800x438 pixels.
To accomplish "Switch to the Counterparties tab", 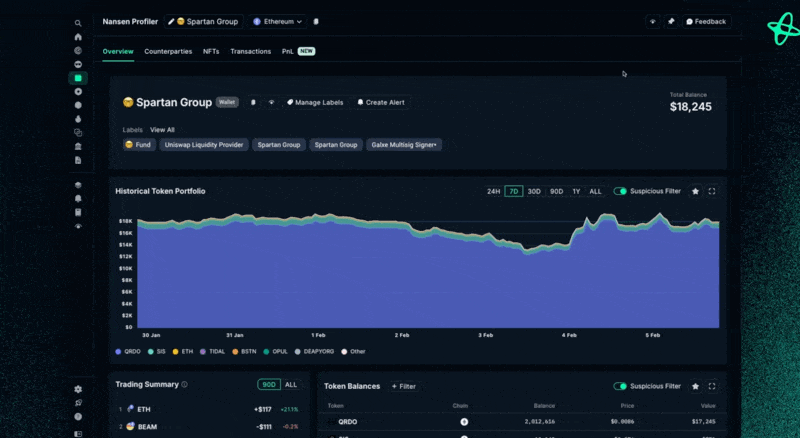I will 168,52.
